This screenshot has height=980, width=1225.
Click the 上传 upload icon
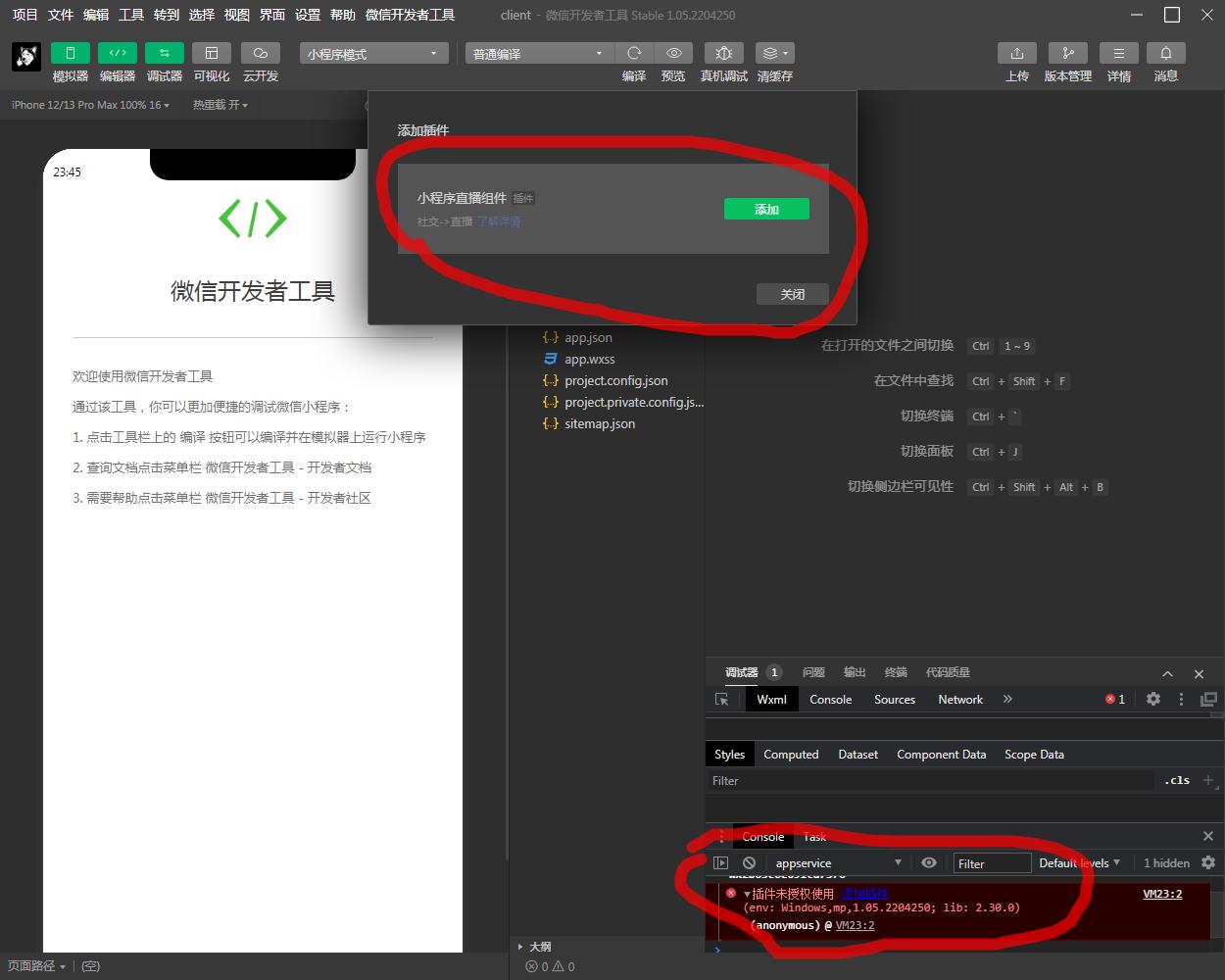click(1017, 53)
